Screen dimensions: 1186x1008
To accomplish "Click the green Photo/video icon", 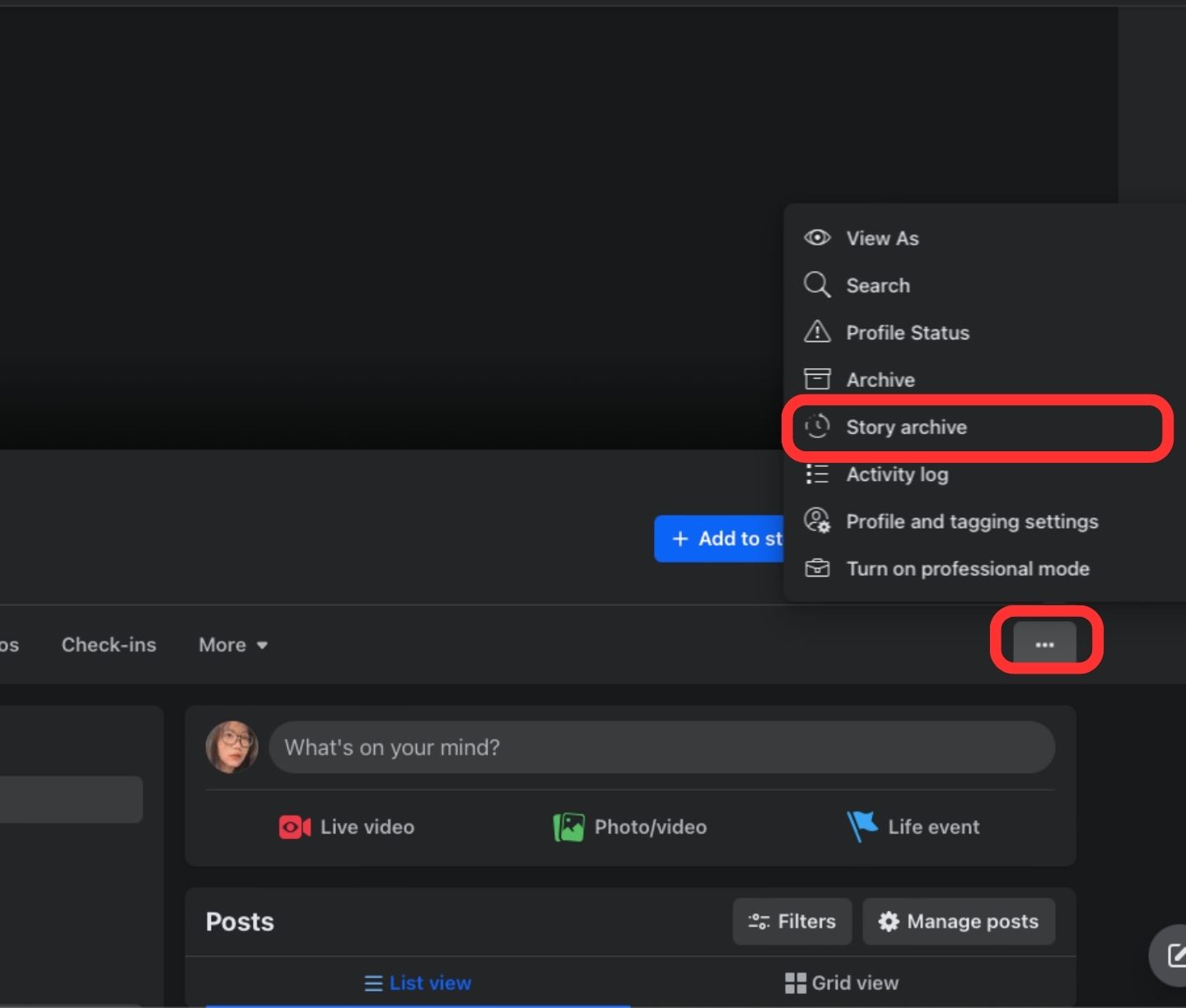I will click(x=568, y=827).
